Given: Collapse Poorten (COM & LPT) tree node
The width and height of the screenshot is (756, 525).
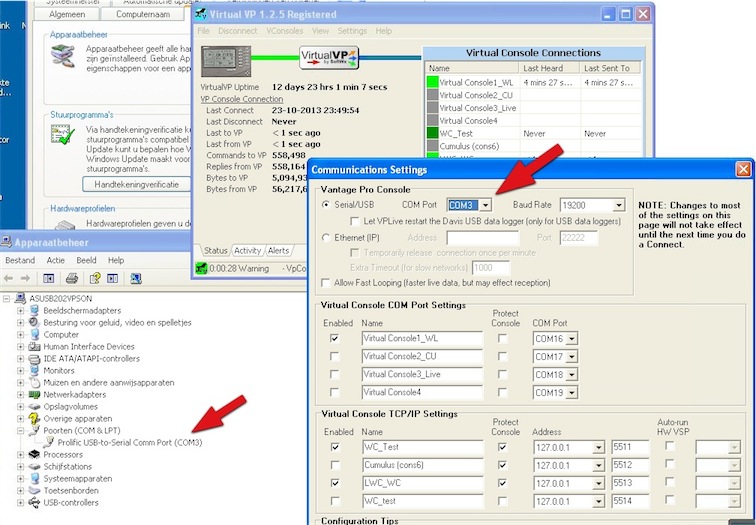Looking at the screenshot, I should point(20,431).
